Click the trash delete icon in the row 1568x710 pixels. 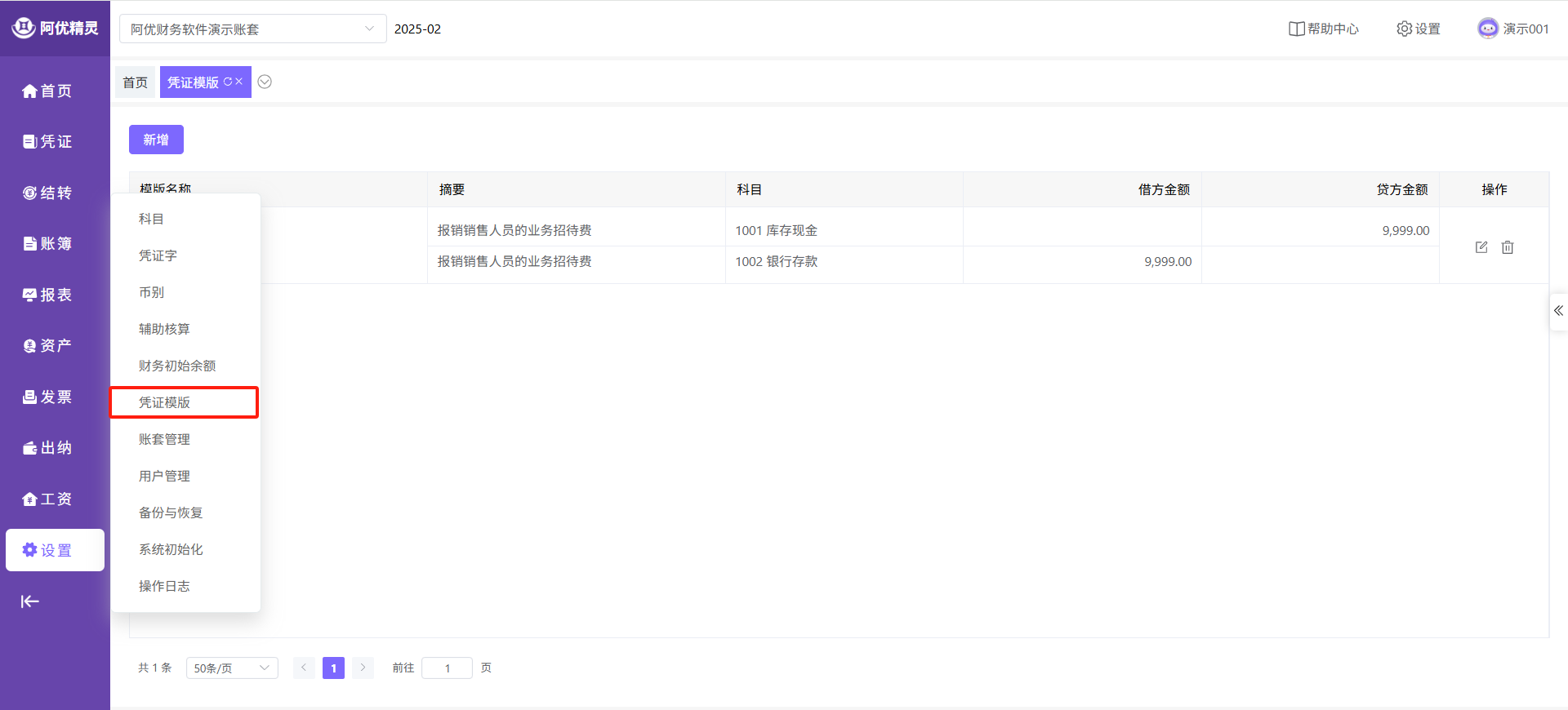[1507, 247]
